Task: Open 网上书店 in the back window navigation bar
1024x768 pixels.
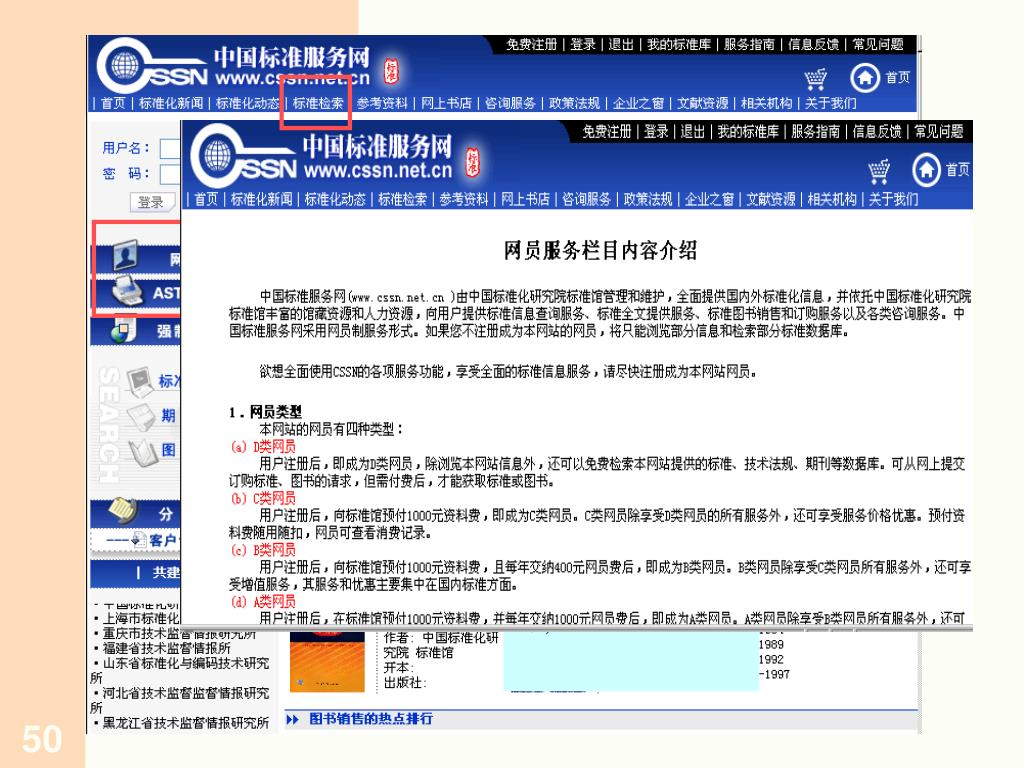Action: point(446,103)
